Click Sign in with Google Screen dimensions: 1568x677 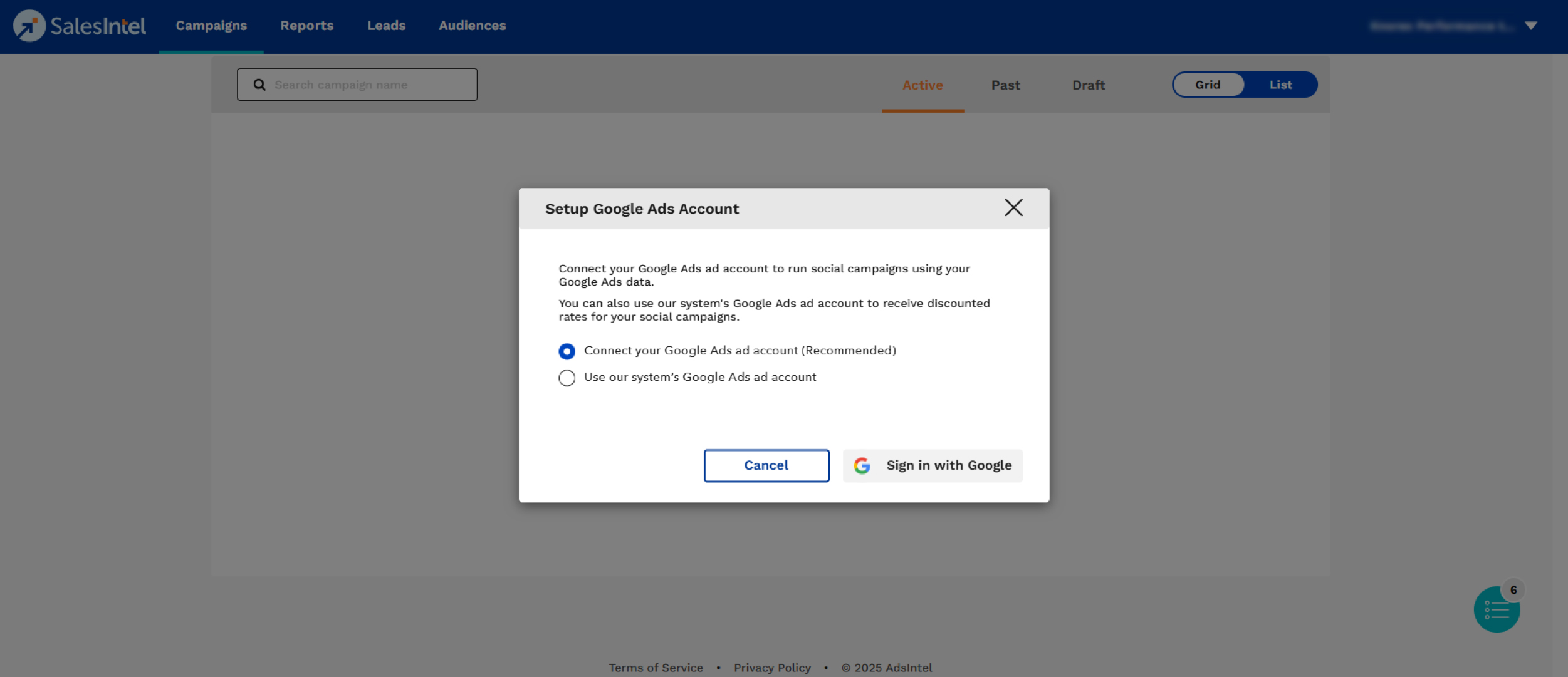[948, 465]
